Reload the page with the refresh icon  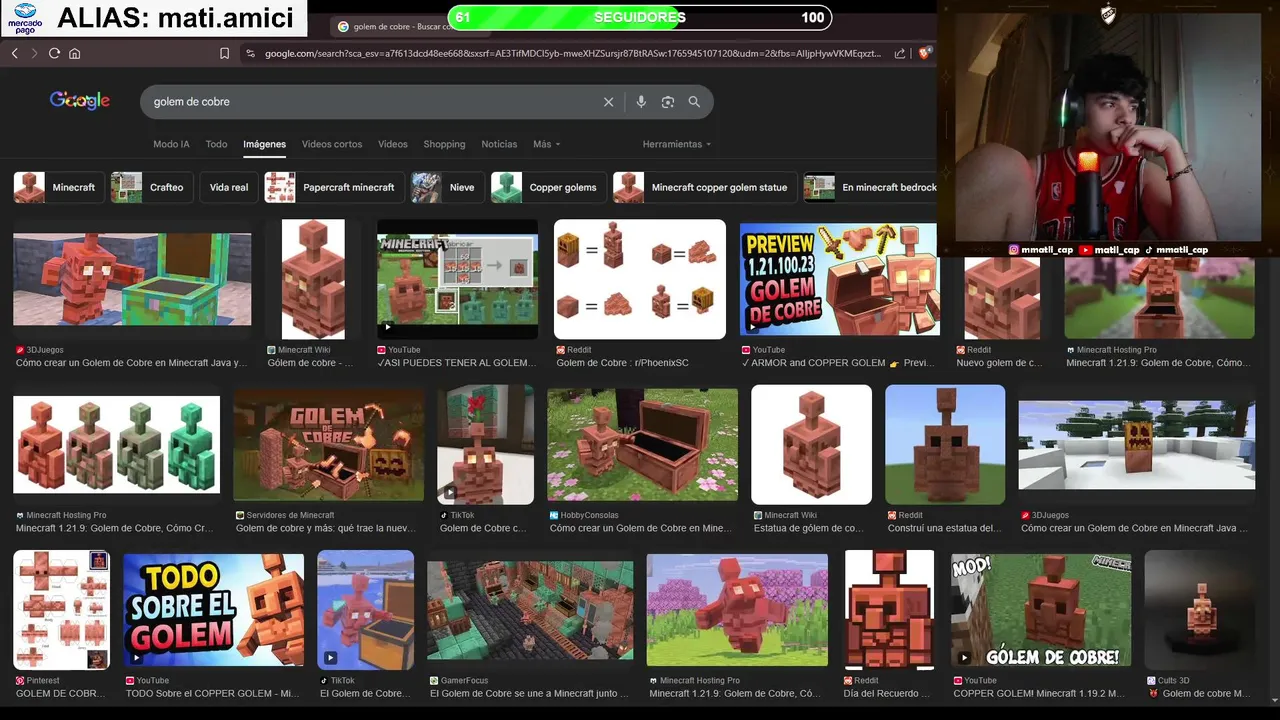54,53
